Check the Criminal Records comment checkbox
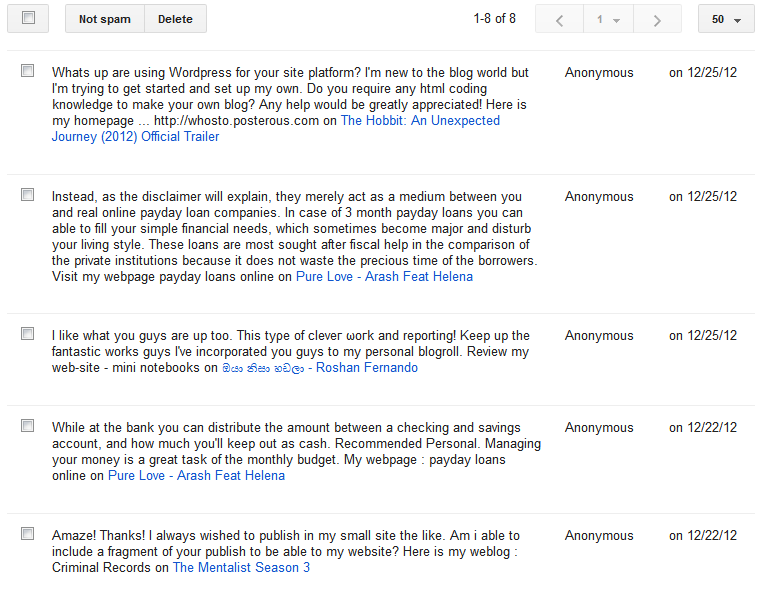Viewport: 774px width, 594px height. 28,534
